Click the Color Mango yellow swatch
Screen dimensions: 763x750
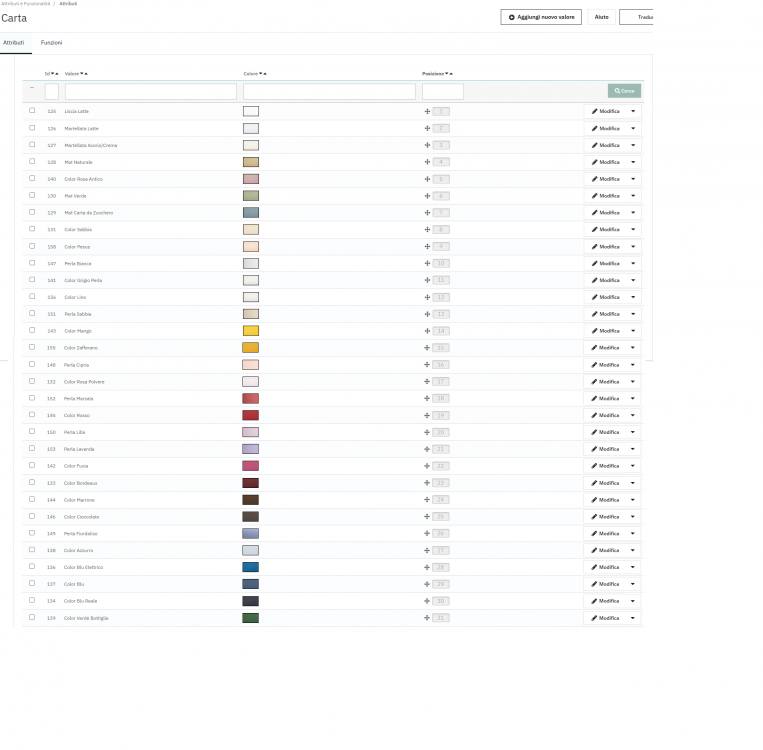click(x=251, y=331)
